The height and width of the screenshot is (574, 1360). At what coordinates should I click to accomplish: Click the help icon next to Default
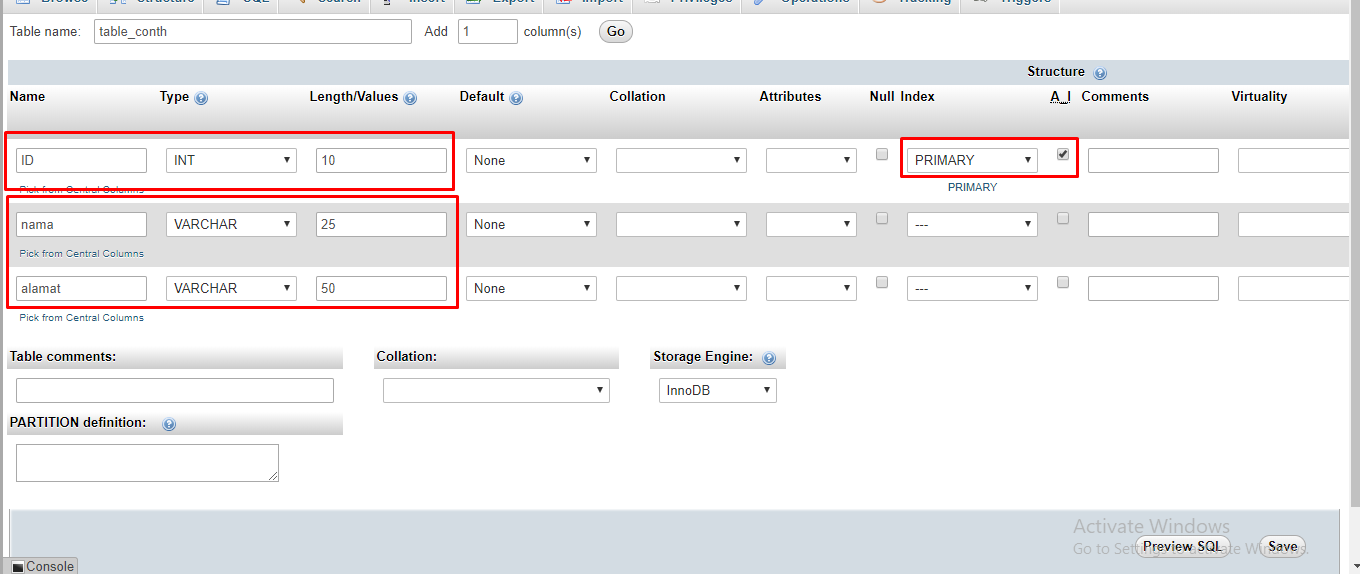click(516, 98)
